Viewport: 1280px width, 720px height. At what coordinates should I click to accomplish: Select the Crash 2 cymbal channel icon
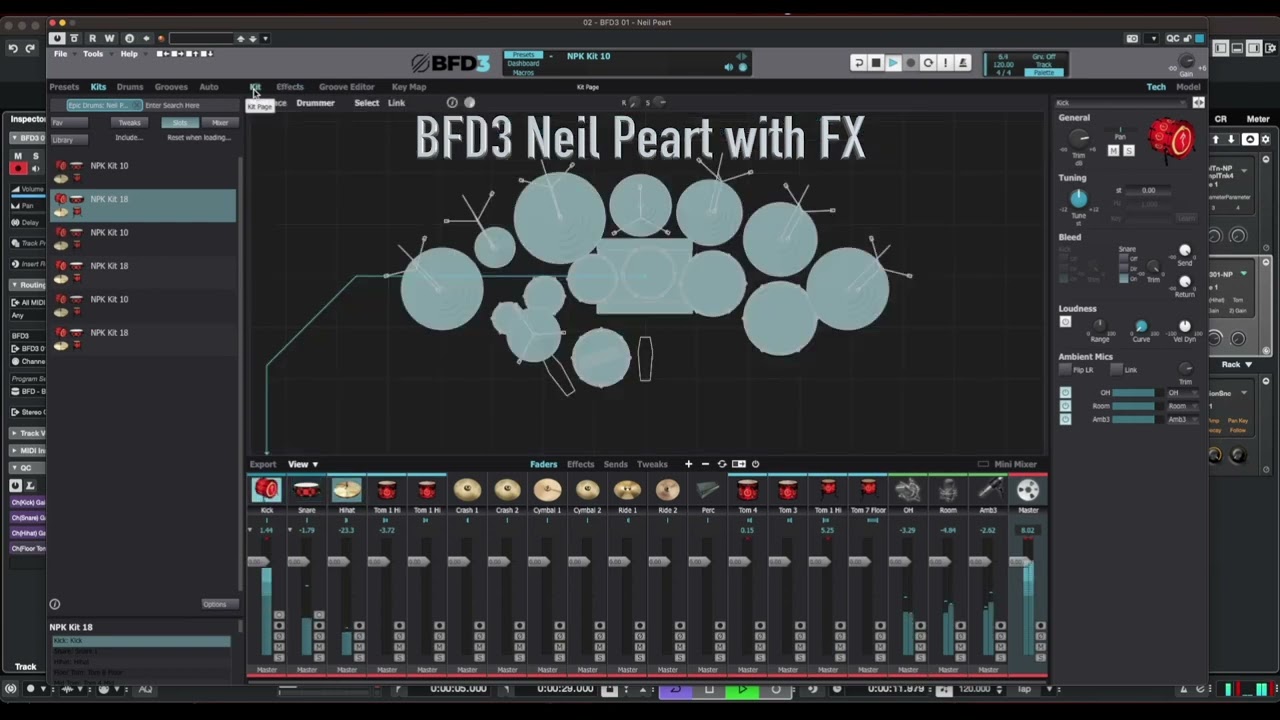click(x=507, y=490)
